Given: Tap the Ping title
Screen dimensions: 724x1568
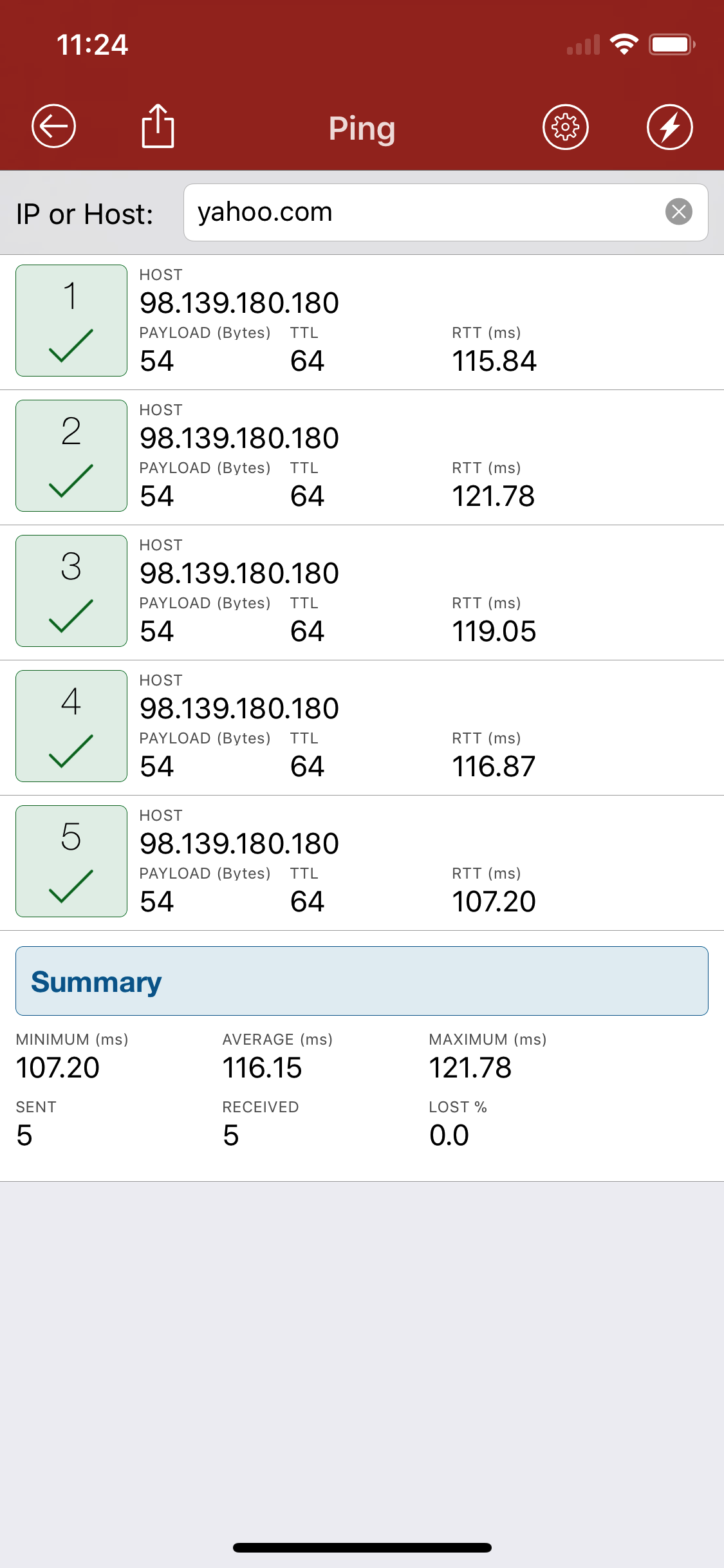Looking at the screenshot, I should click(x=362, y=128).
